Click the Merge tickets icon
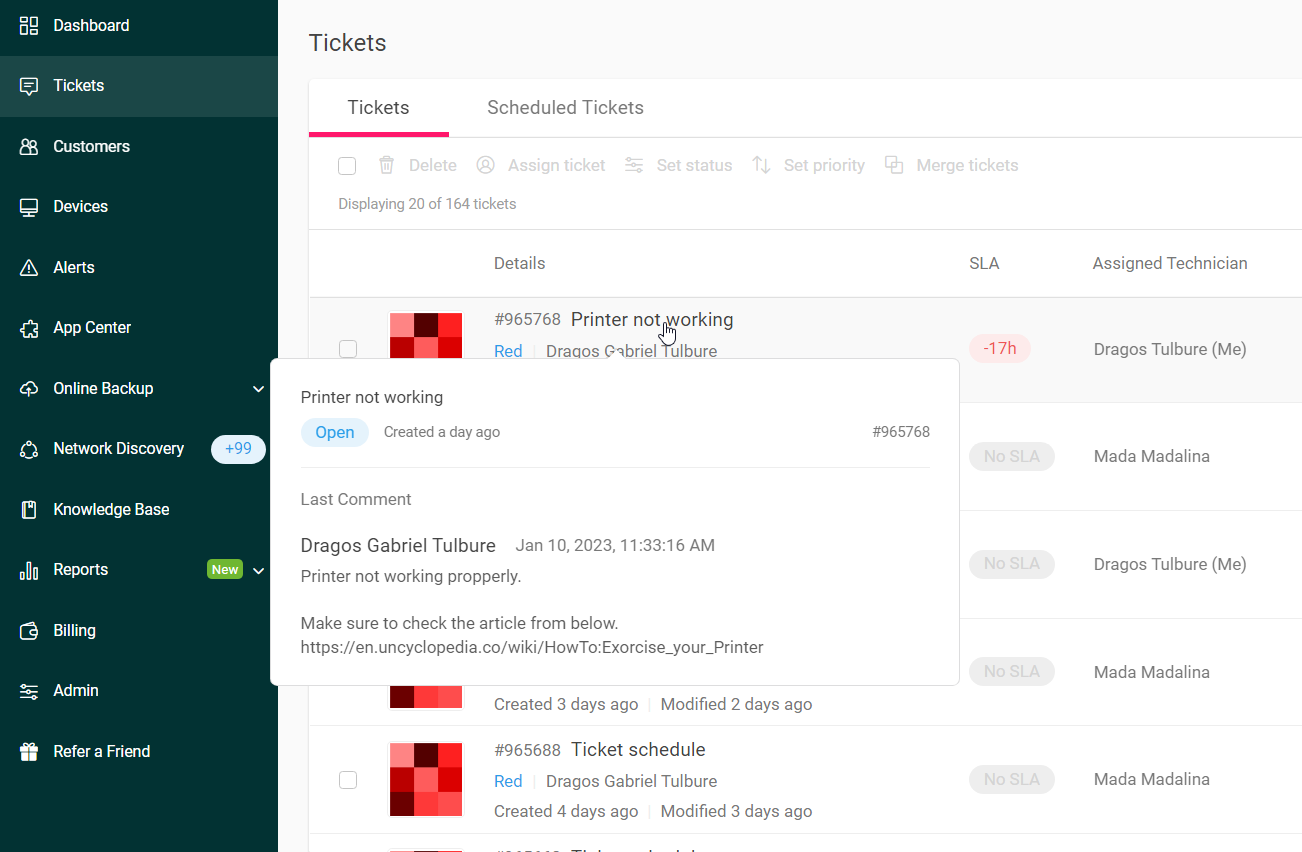 tap(894, 165)
